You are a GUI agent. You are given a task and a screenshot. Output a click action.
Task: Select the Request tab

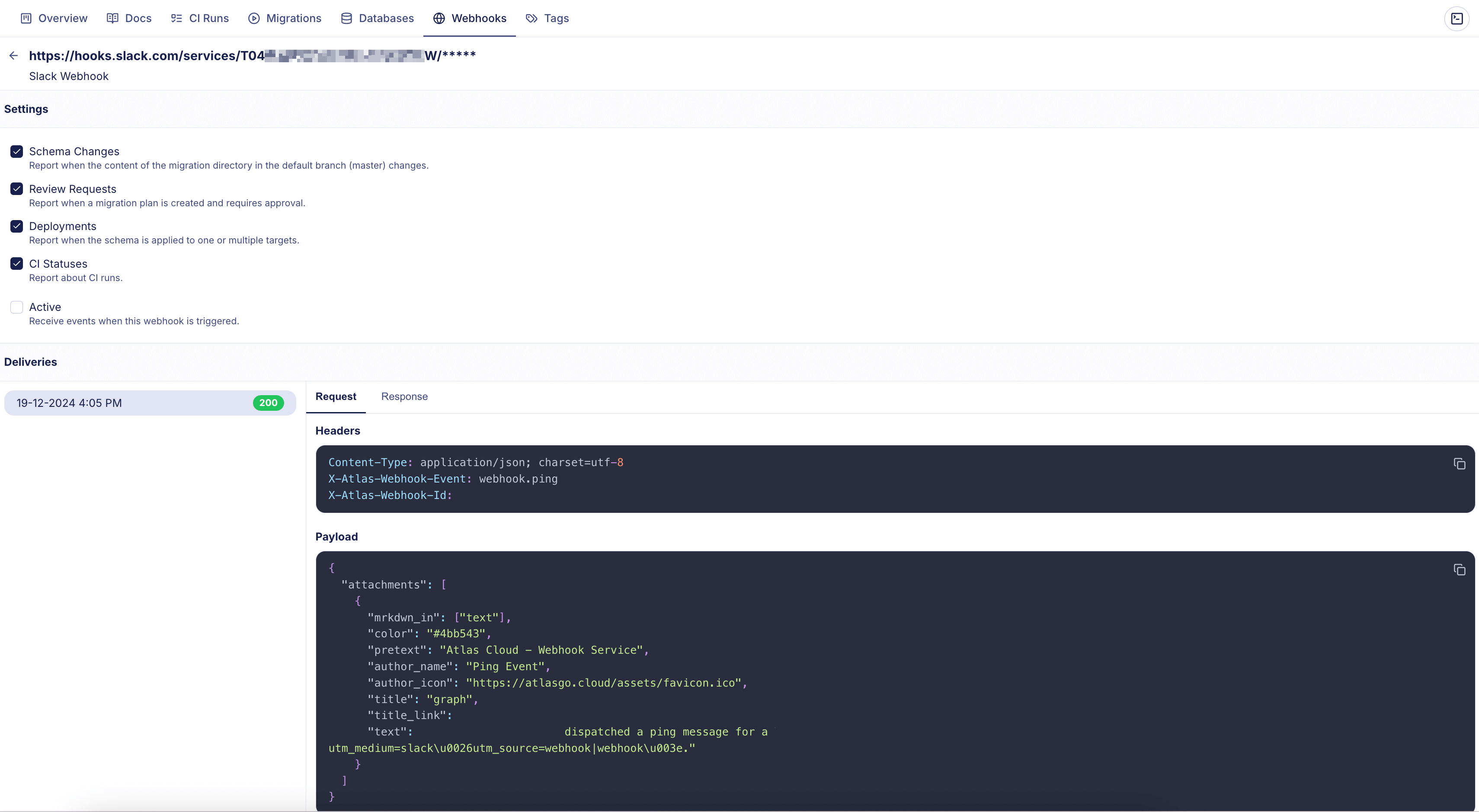tap(335, 396)
